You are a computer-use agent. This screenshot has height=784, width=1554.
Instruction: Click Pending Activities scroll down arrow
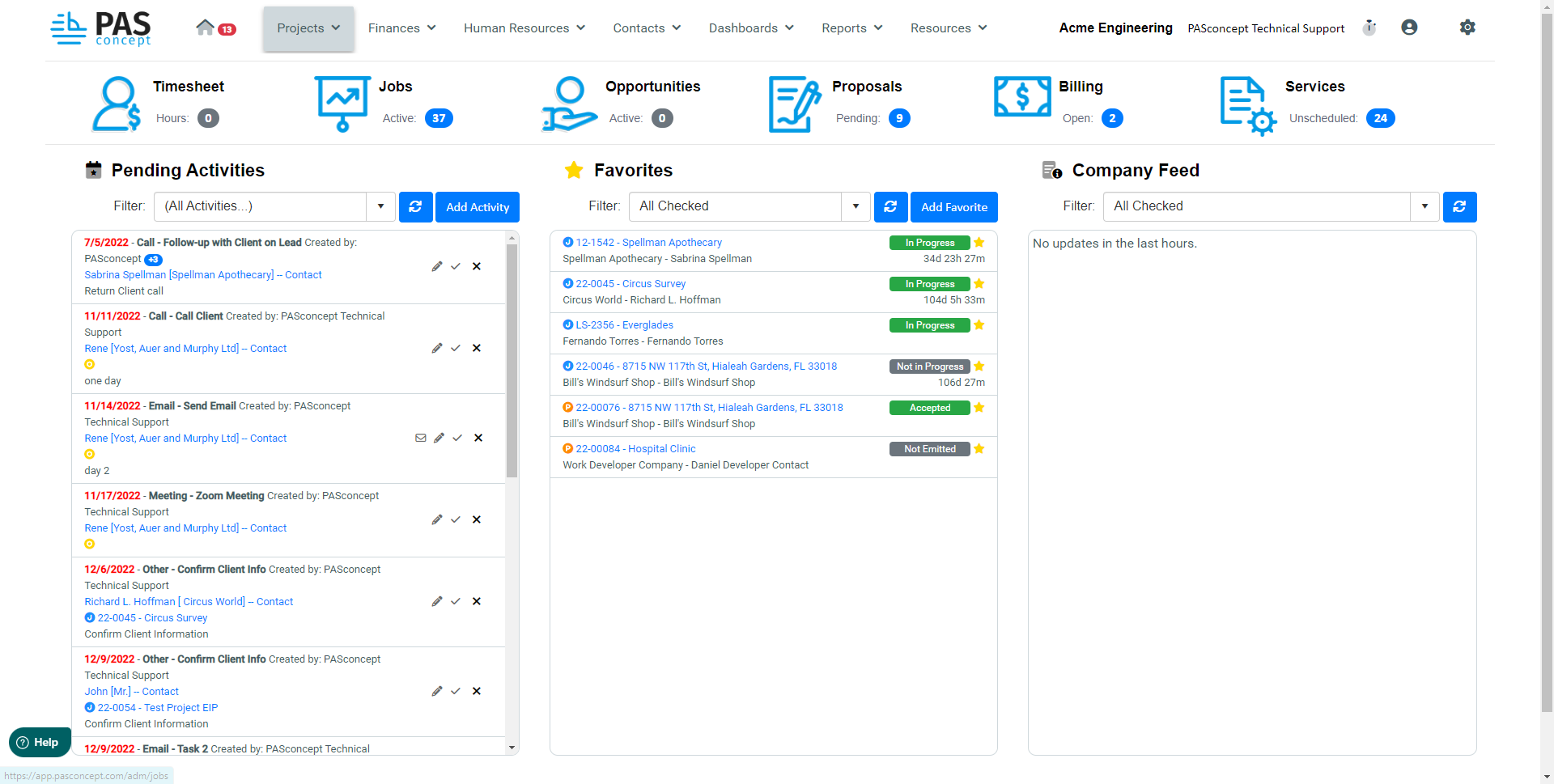tap(512, 748)
